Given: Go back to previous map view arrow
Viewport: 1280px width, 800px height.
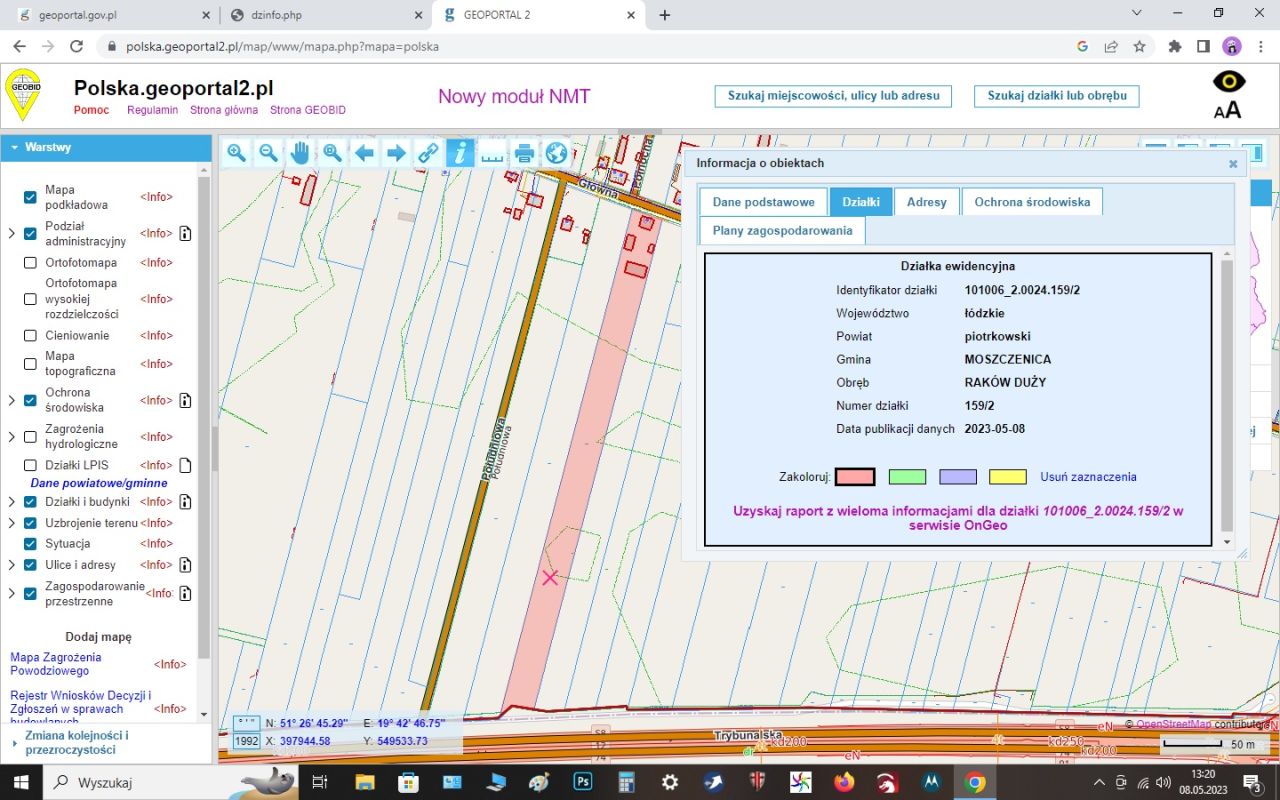Looking at the screenshot, I should pos(364,153).
